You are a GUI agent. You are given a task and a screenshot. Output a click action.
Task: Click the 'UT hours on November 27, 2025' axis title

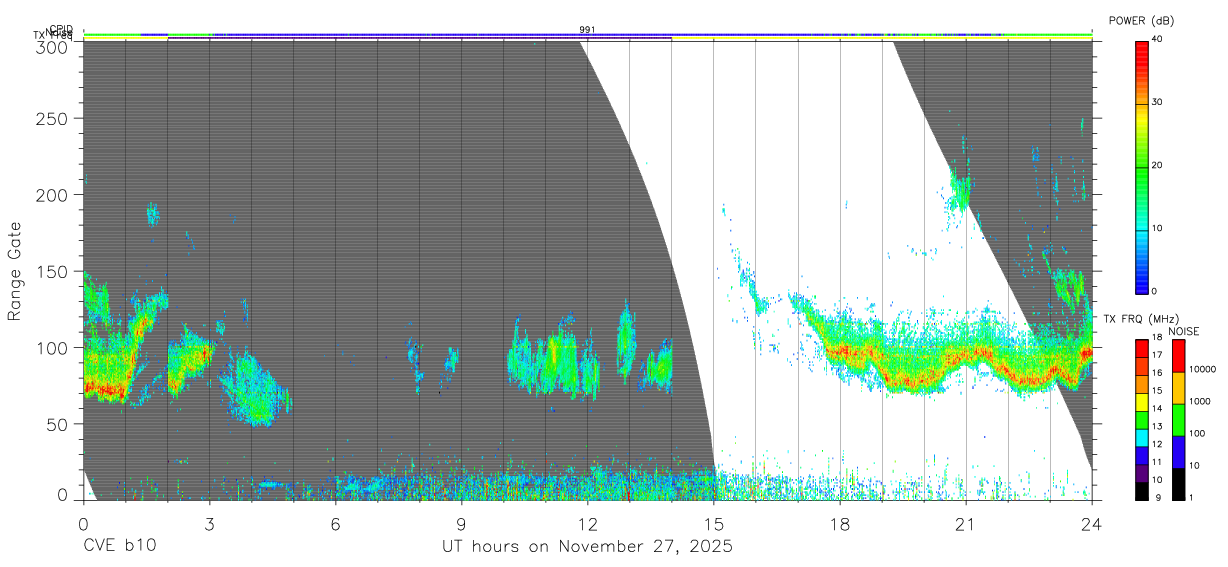(588, 546)
